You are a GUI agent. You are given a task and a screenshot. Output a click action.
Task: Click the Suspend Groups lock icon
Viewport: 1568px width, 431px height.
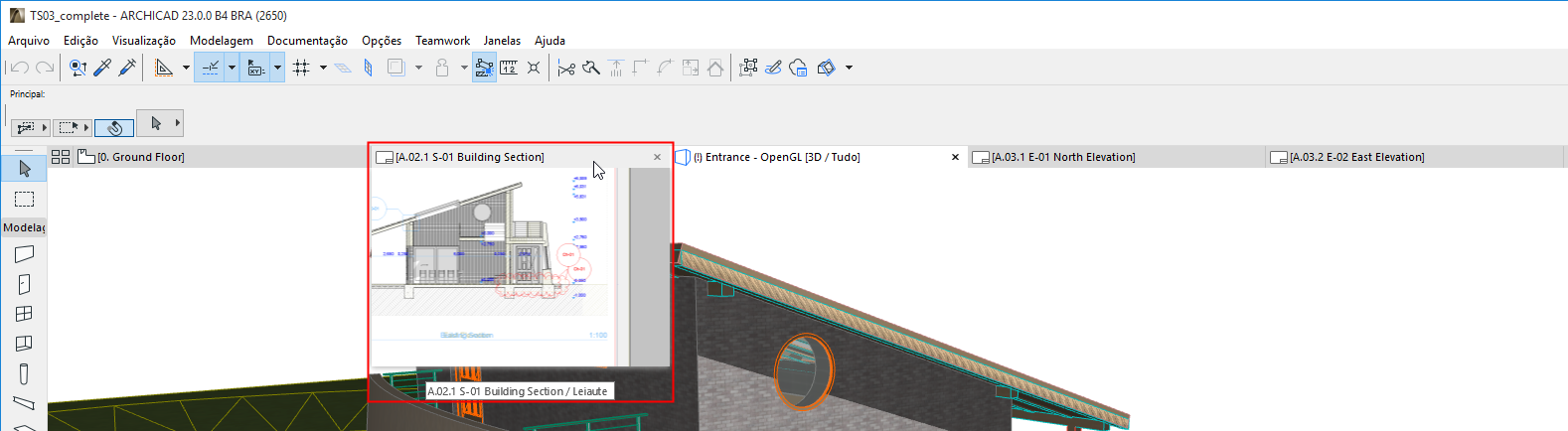tap(442, 68)
